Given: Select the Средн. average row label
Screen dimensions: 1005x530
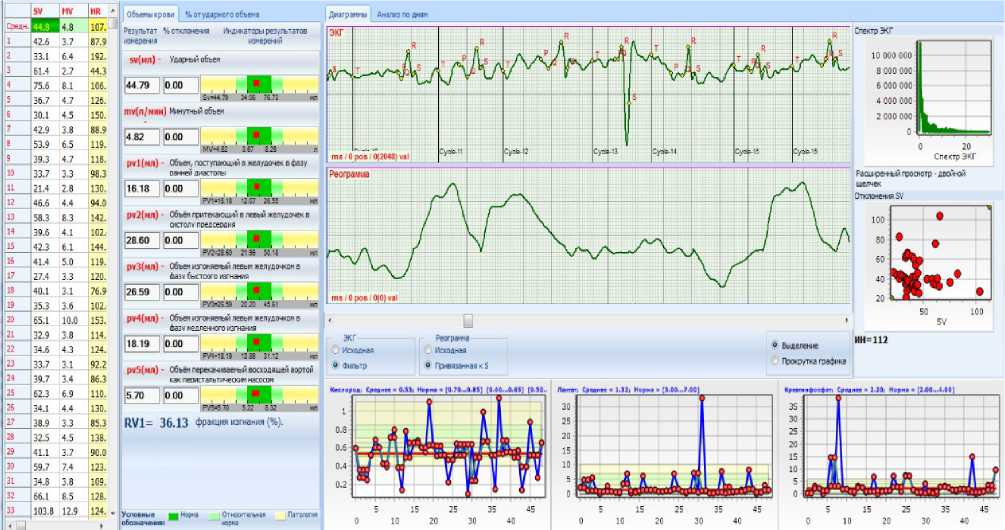Looking at the screenshot, I should (x=17, y=27).
